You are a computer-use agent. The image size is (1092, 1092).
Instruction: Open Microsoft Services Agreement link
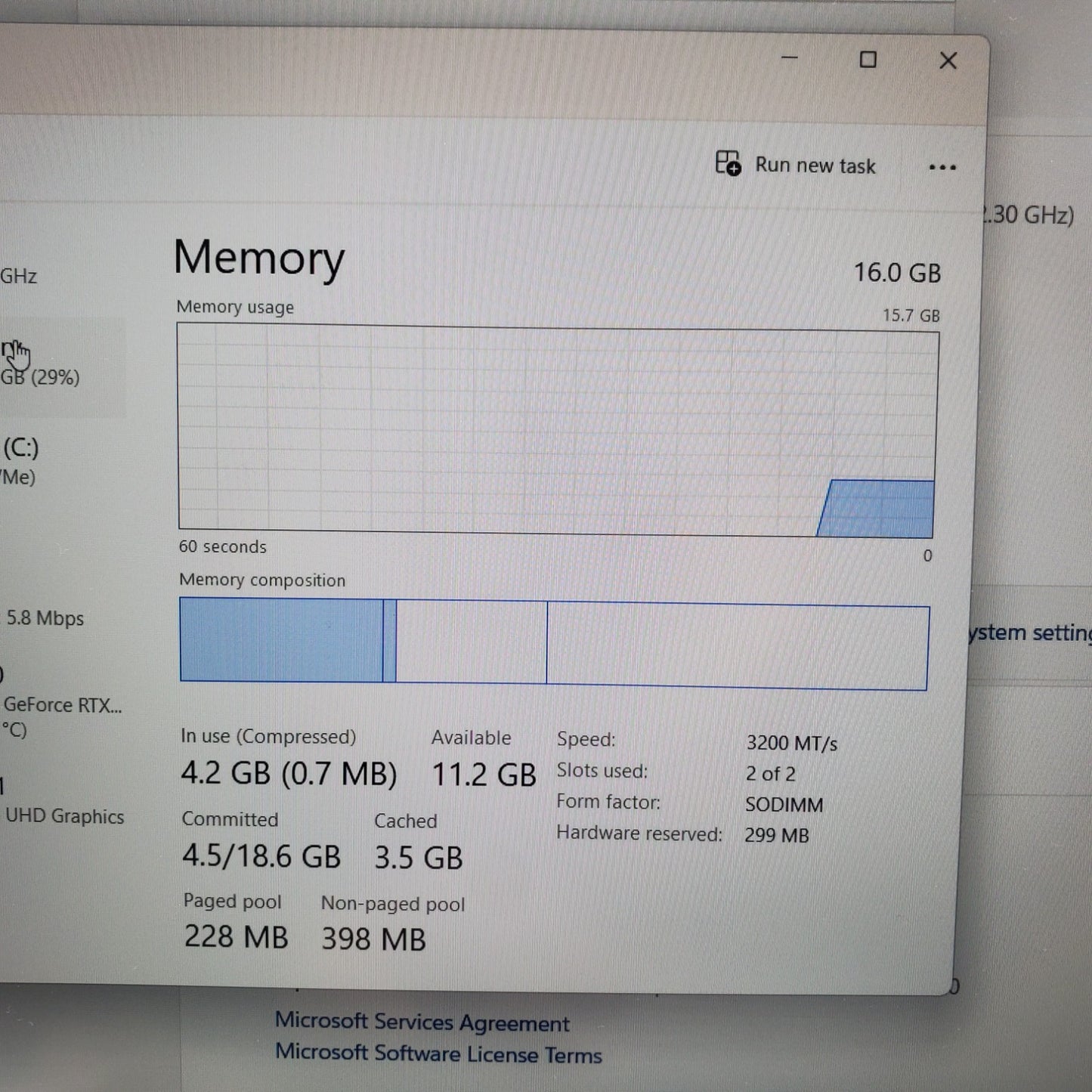[422, 1022]
